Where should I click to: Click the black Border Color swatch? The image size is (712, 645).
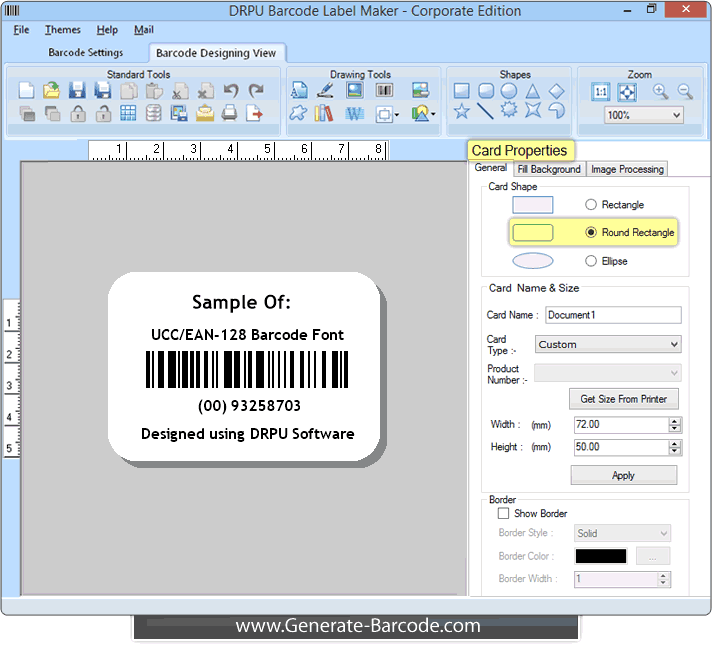[601, 556]
